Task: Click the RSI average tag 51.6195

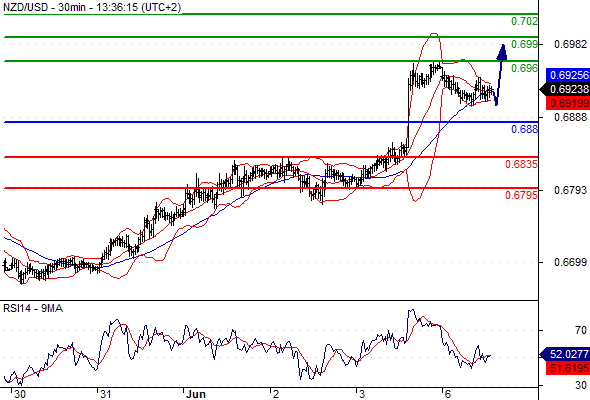Action: 568,368
